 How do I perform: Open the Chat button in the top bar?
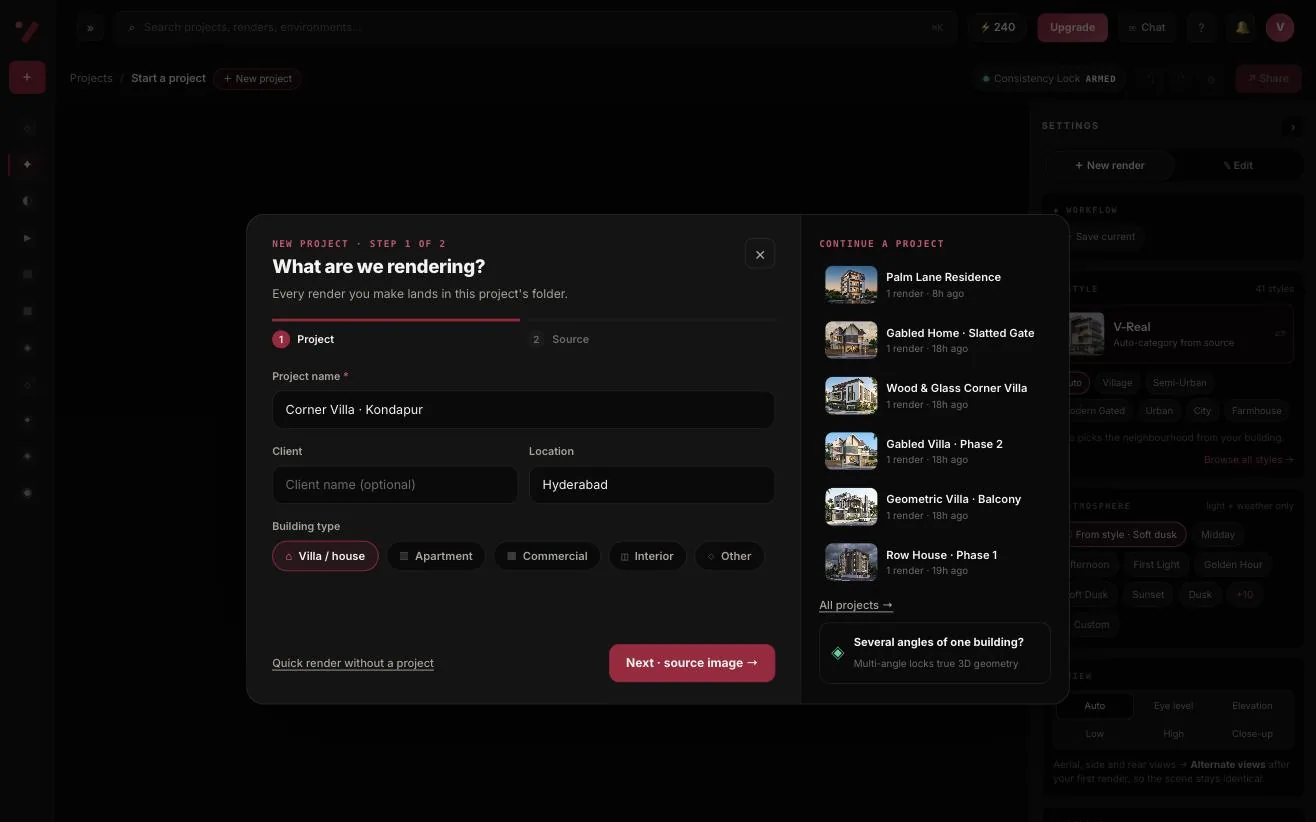[x=1146, y=28]
